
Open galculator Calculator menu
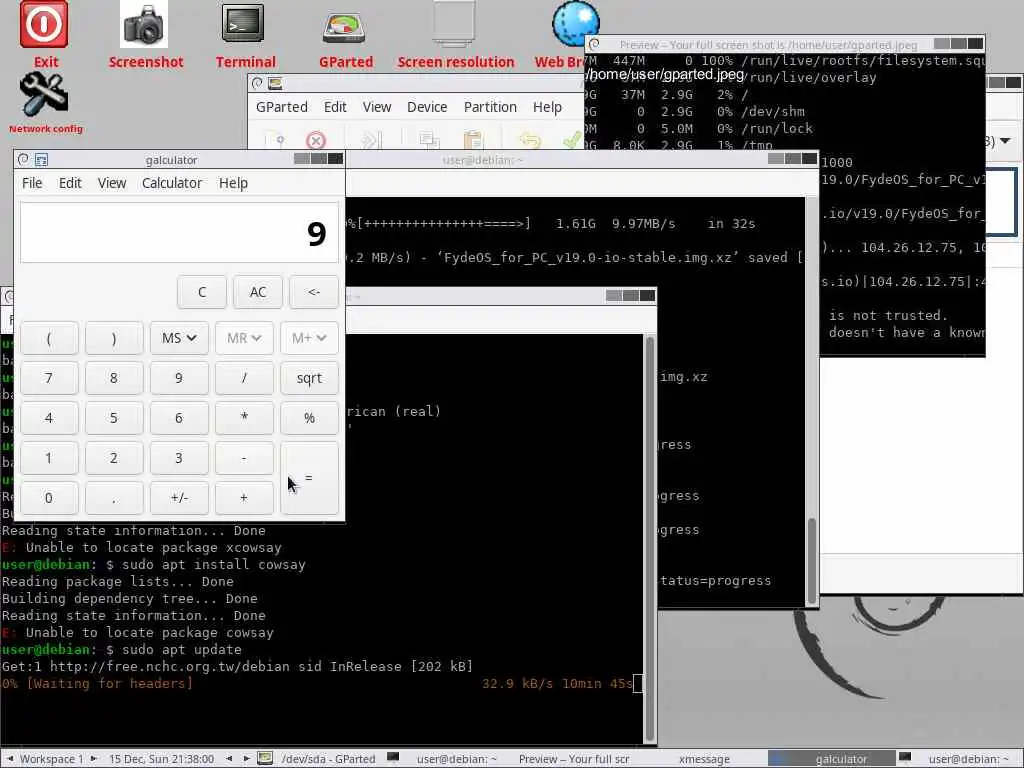point(172,183)
